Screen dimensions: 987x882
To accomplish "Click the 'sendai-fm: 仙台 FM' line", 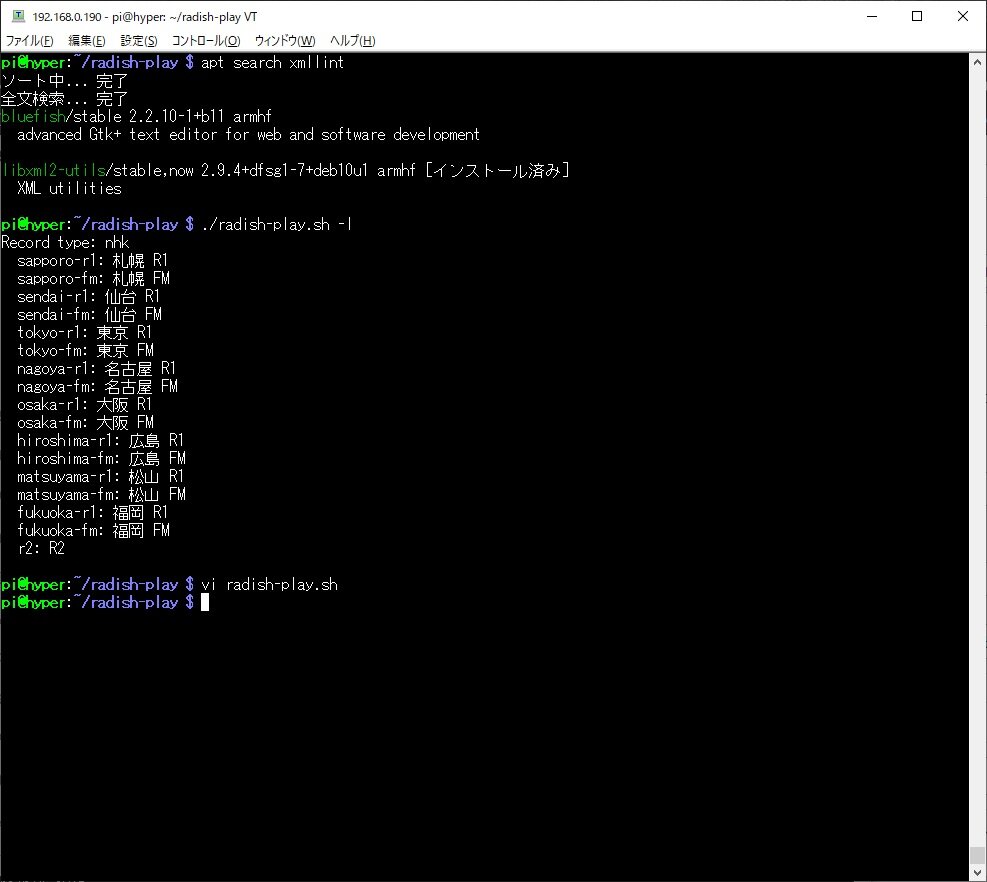I will click(89, 314).
